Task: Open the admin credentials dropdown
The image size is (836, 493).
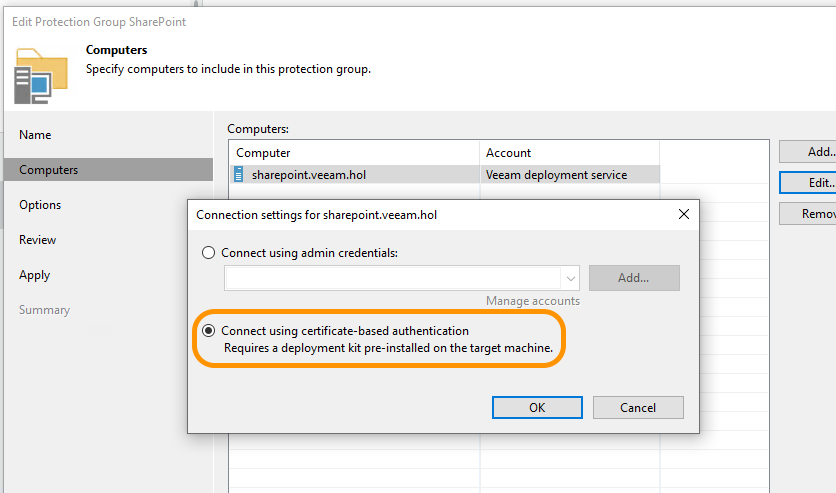Action: (x=571, y=278)
